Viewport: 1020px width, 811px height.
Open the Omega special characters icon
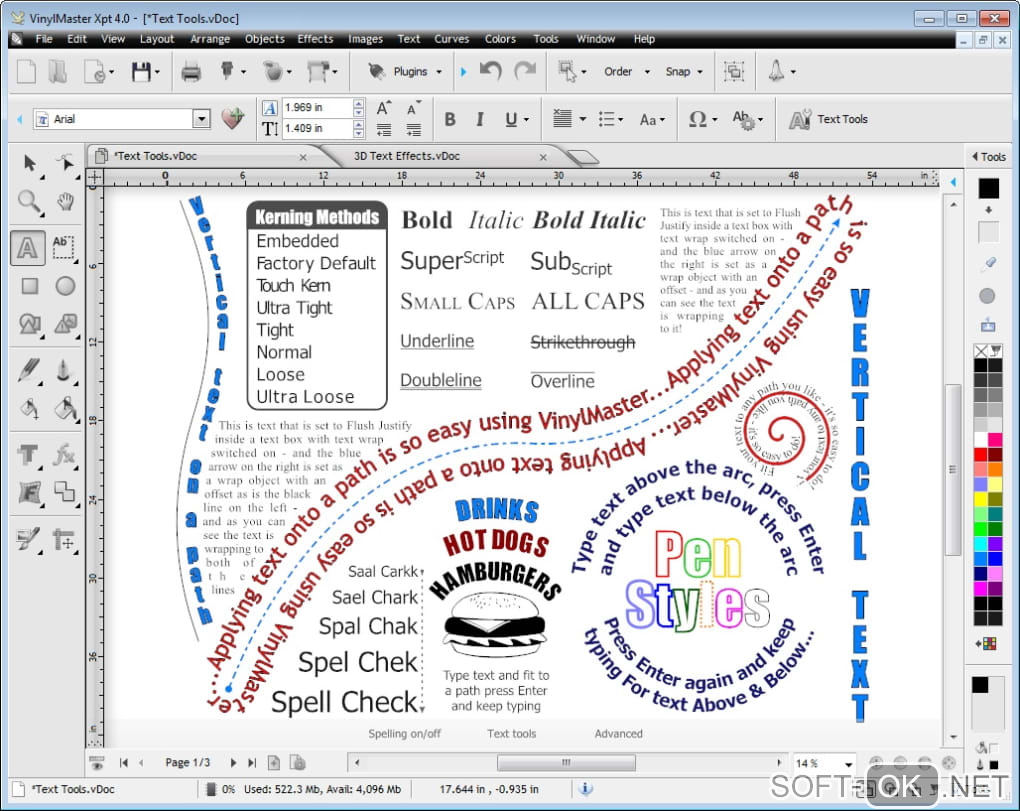click(697, 119)
